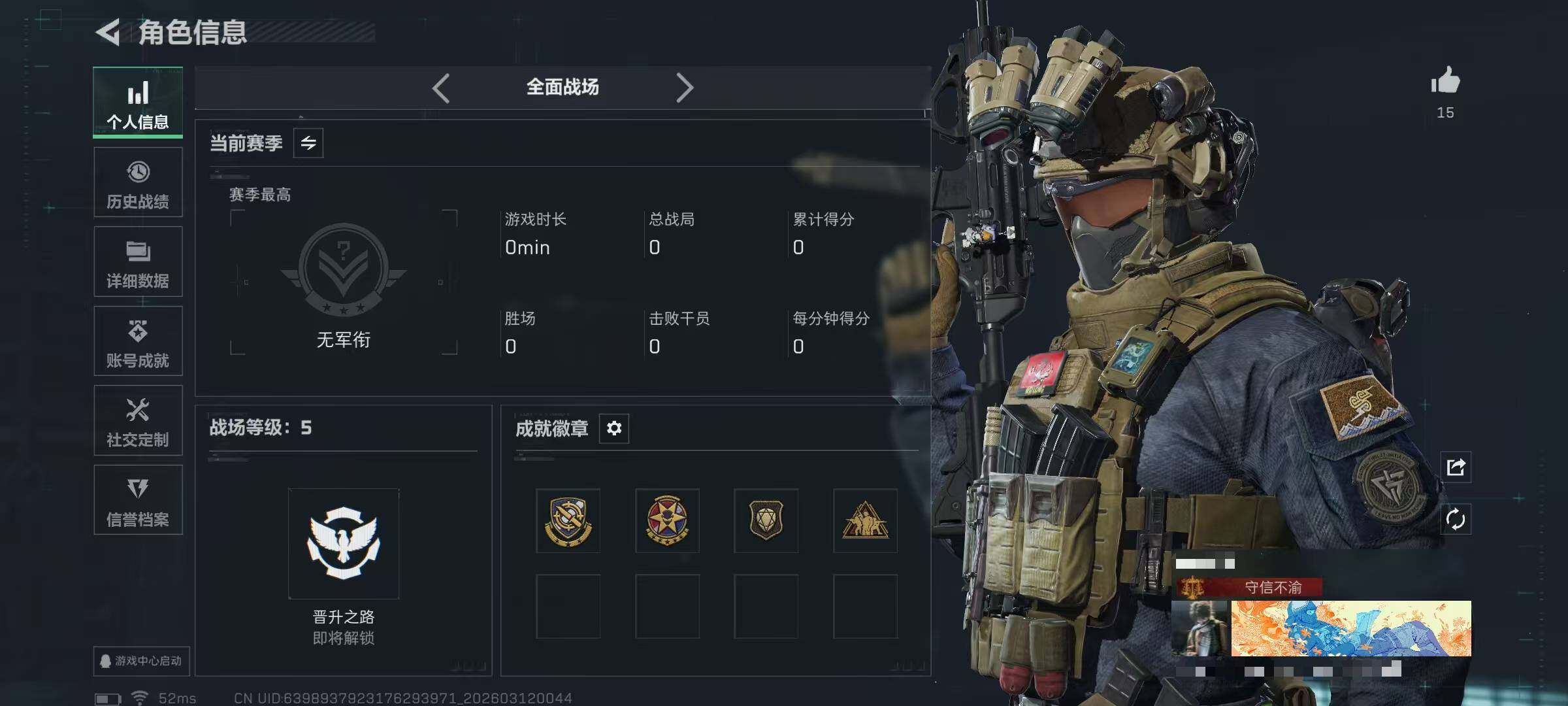1568x706 pixels.
Task: Click the red star achievement badge
Action: 667,520
